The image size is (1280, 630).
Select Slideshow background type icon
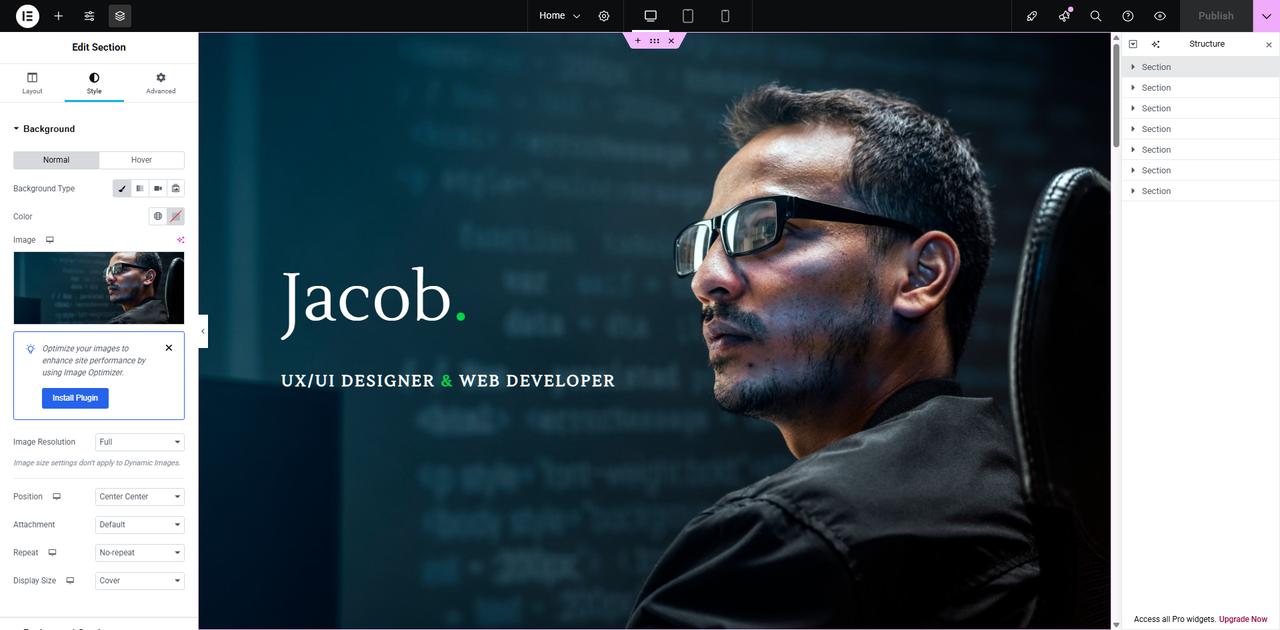176,188
